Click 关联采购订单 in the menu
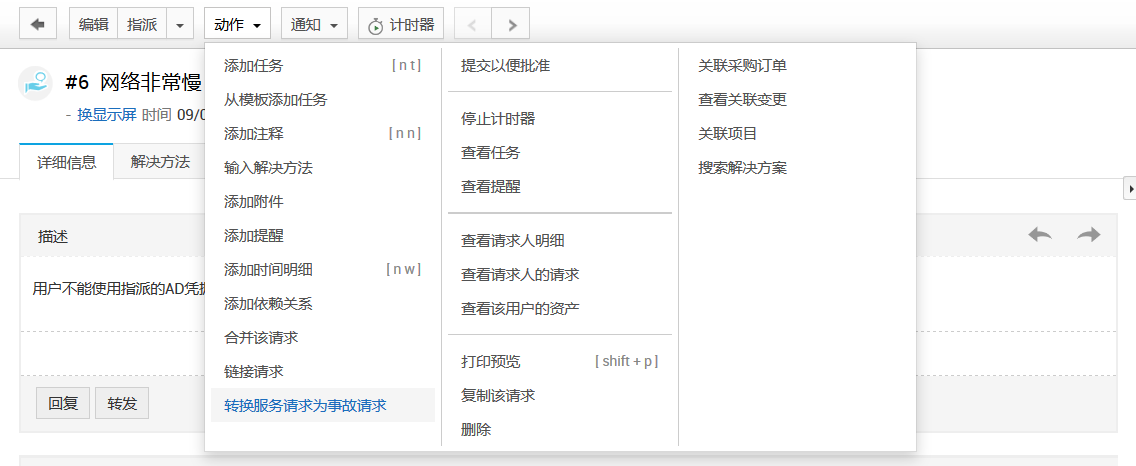The height and width of the screenshot is (466, 1136). (x=742, y=66)
